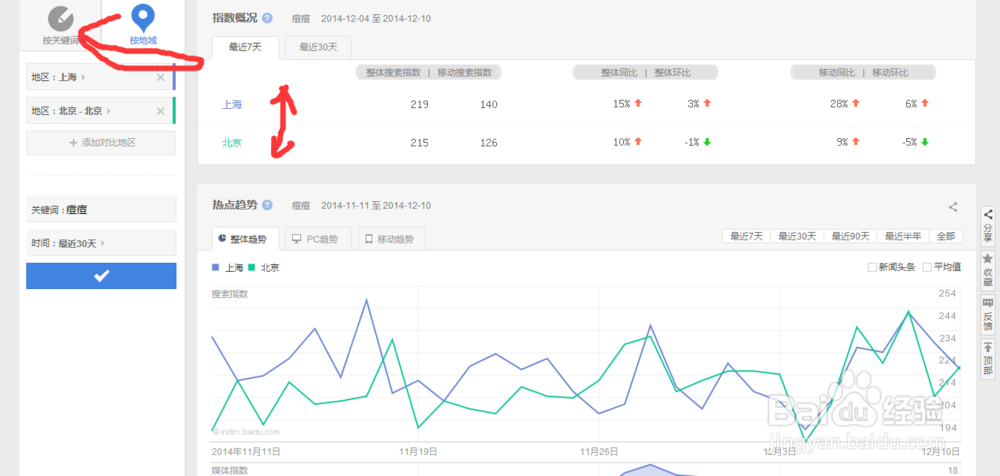Click the 11月19日 axis date label
Viewport: 1000px width, 476px height.
click(418, 451)
